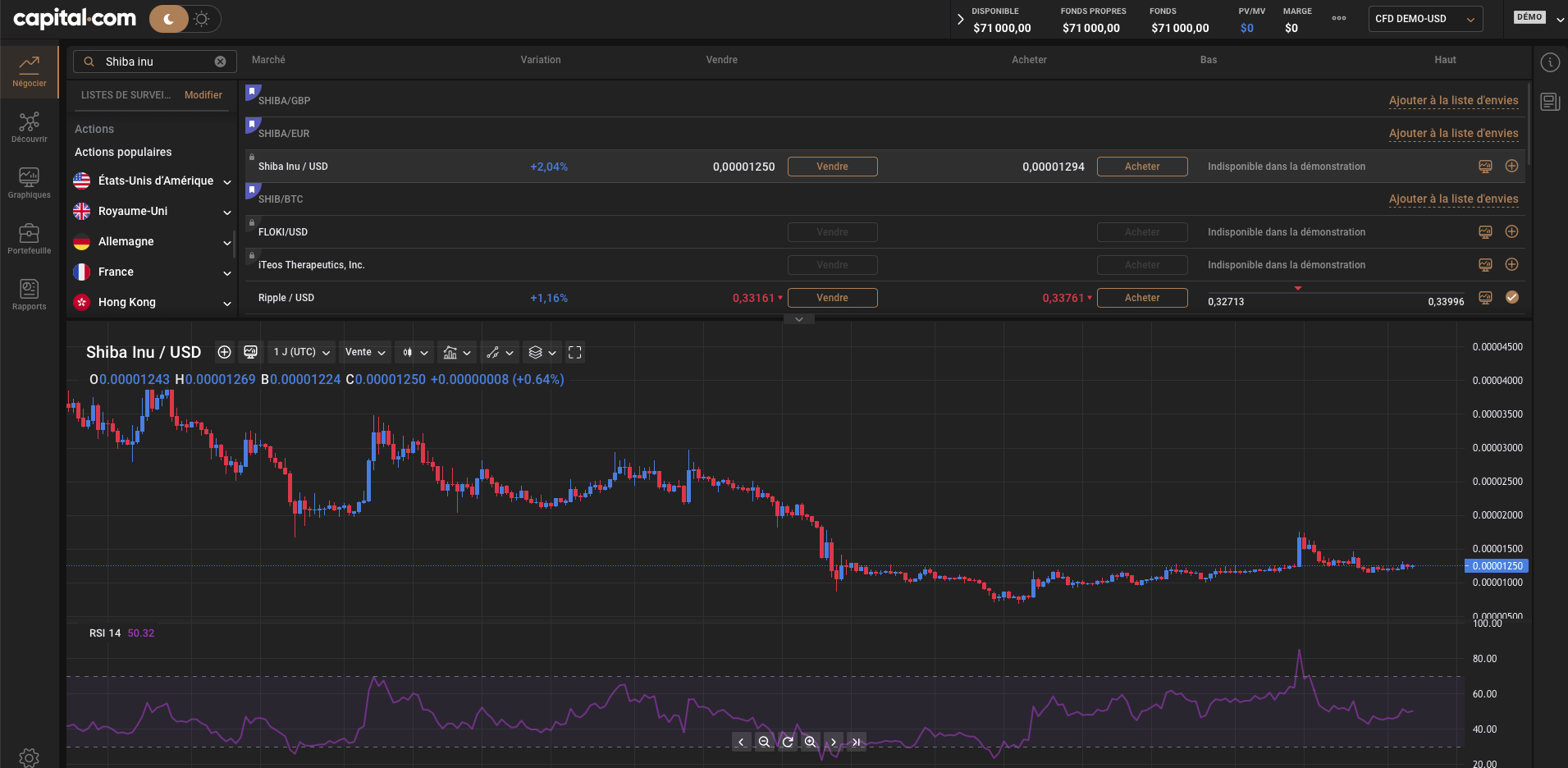Open chart for iTeos Therapeutics row
Image resolution: width=1568 pixels, height=768 pixels.
pyautogui.click(x=1485, y=264)
